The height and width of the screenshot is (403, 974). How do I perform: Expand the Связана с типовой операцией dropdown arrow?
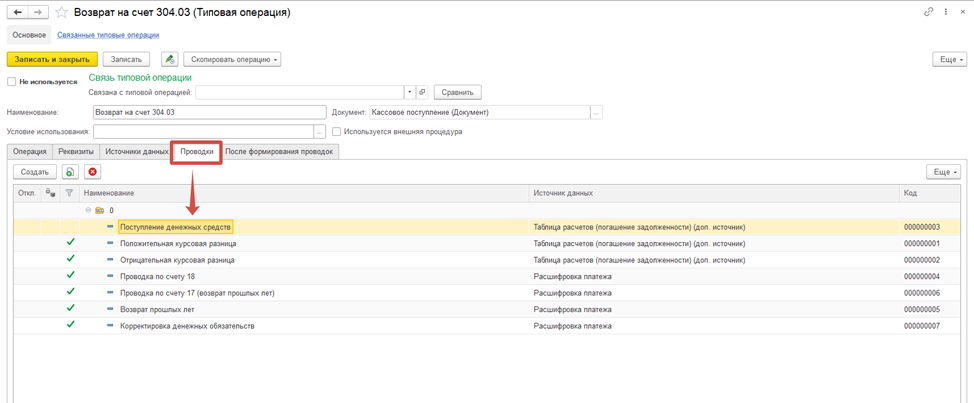point(410,92)
